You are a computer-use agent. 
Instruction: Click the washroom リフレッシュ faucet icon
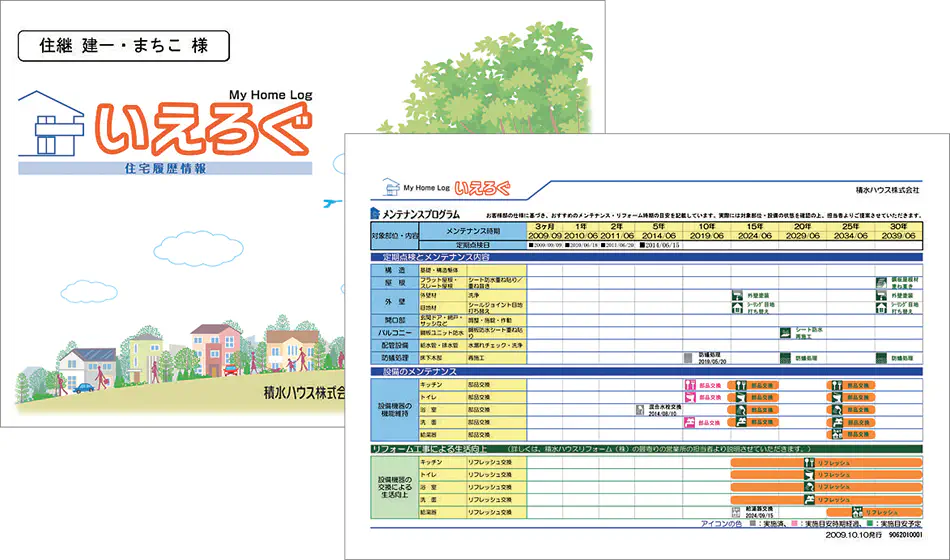[809, 499]
